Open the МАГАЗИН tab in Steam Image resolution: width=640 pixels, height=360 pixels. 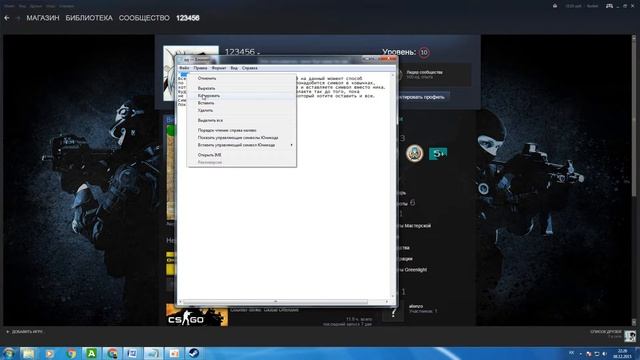coord(43,18)
